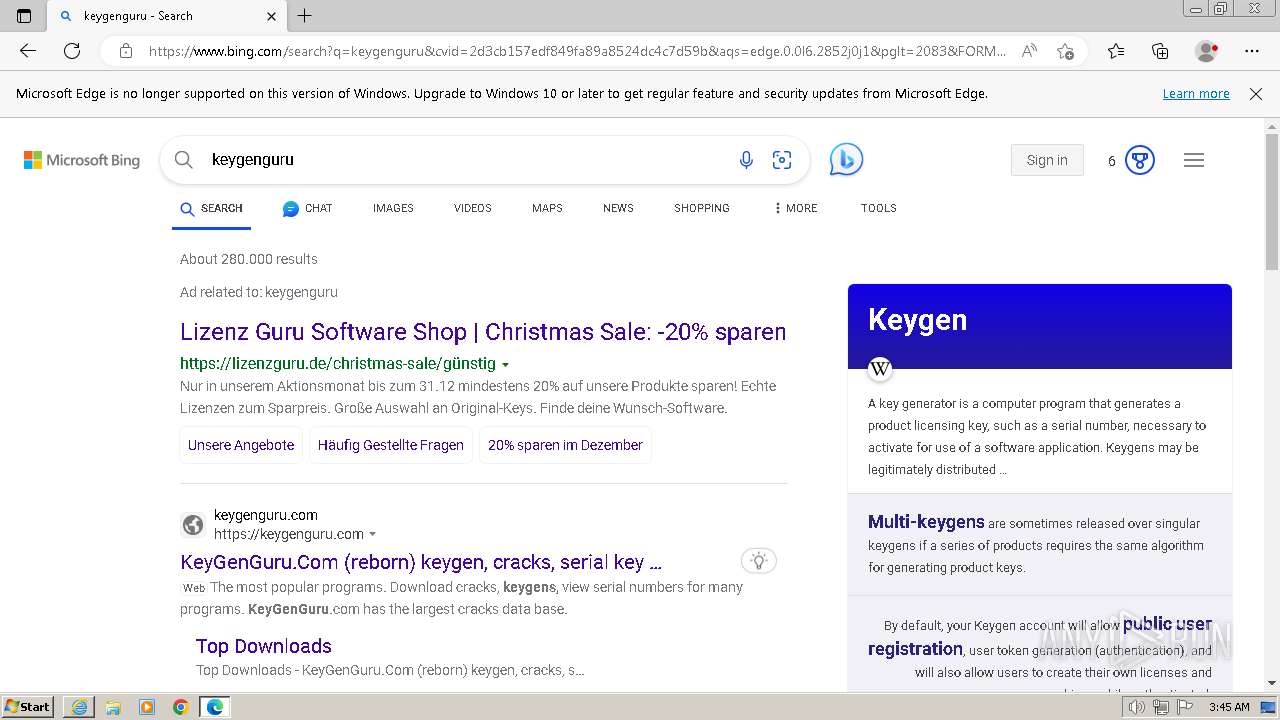Click the Sign in button

(x=1047, y=160)
